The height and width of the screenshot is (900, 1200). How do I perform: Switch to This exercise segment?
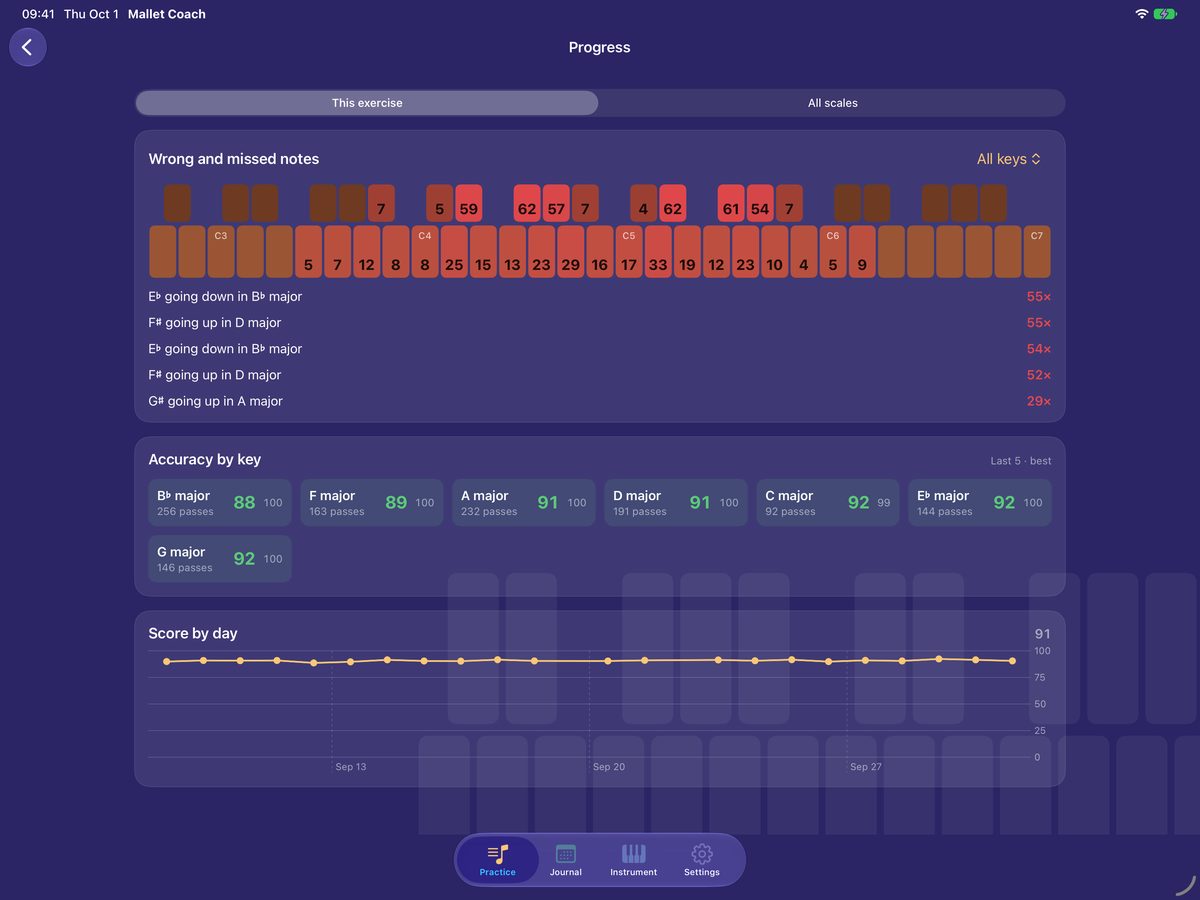tap(367, 103)
